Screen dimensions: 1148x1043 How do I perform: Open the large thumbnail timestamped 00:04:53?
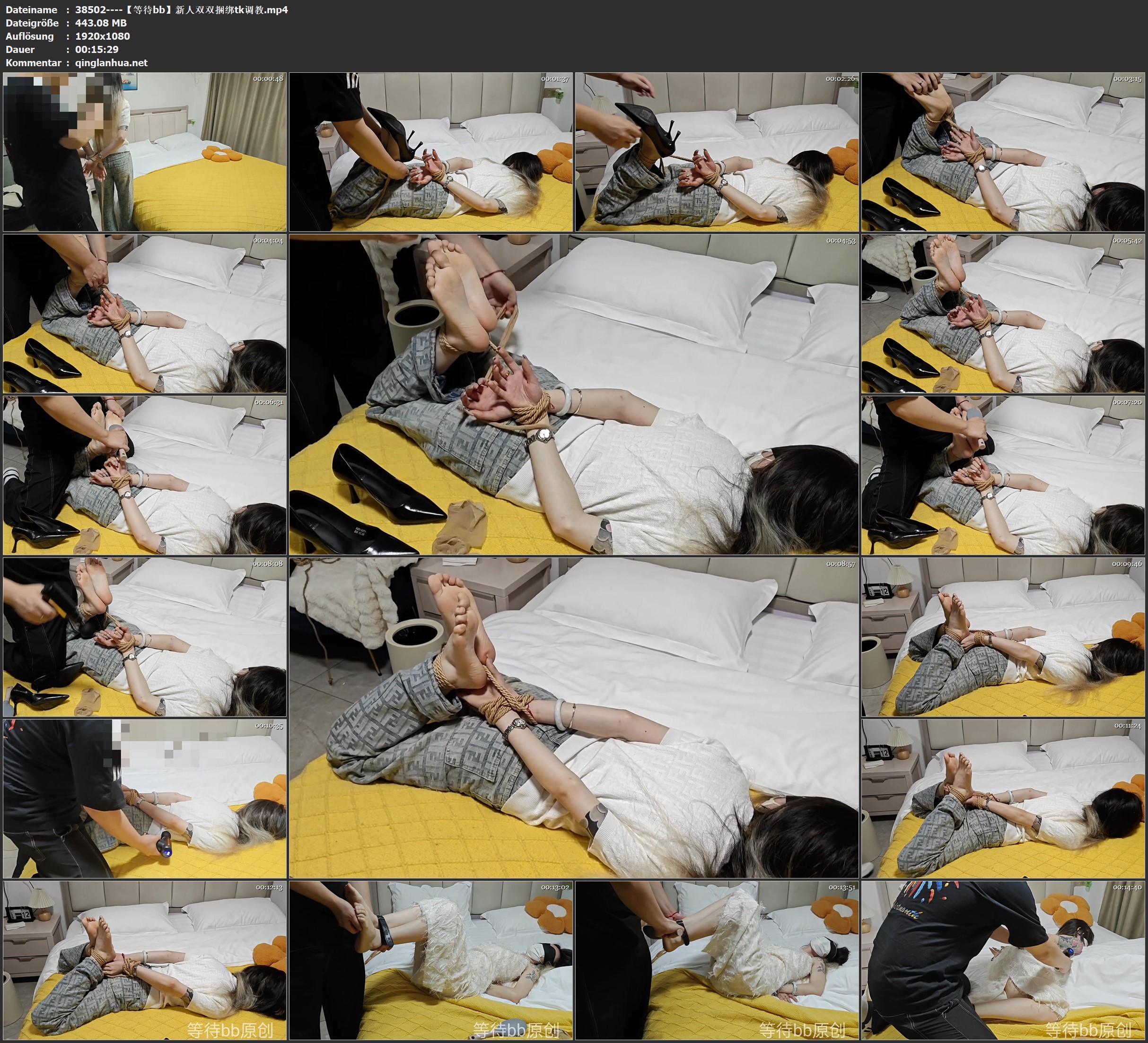574,394
